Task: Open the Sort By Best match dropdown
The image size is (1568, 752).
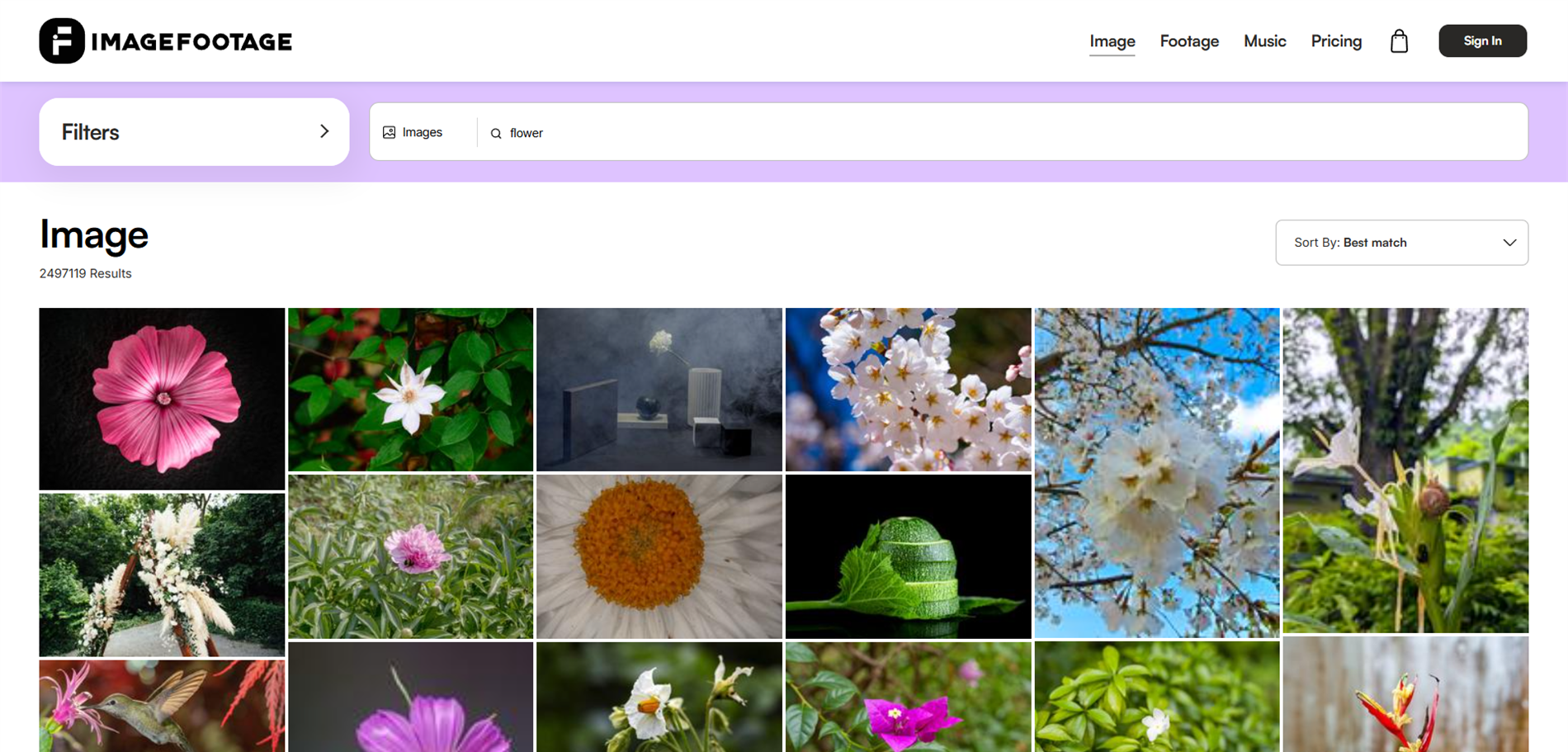Action: [1401, 243]
